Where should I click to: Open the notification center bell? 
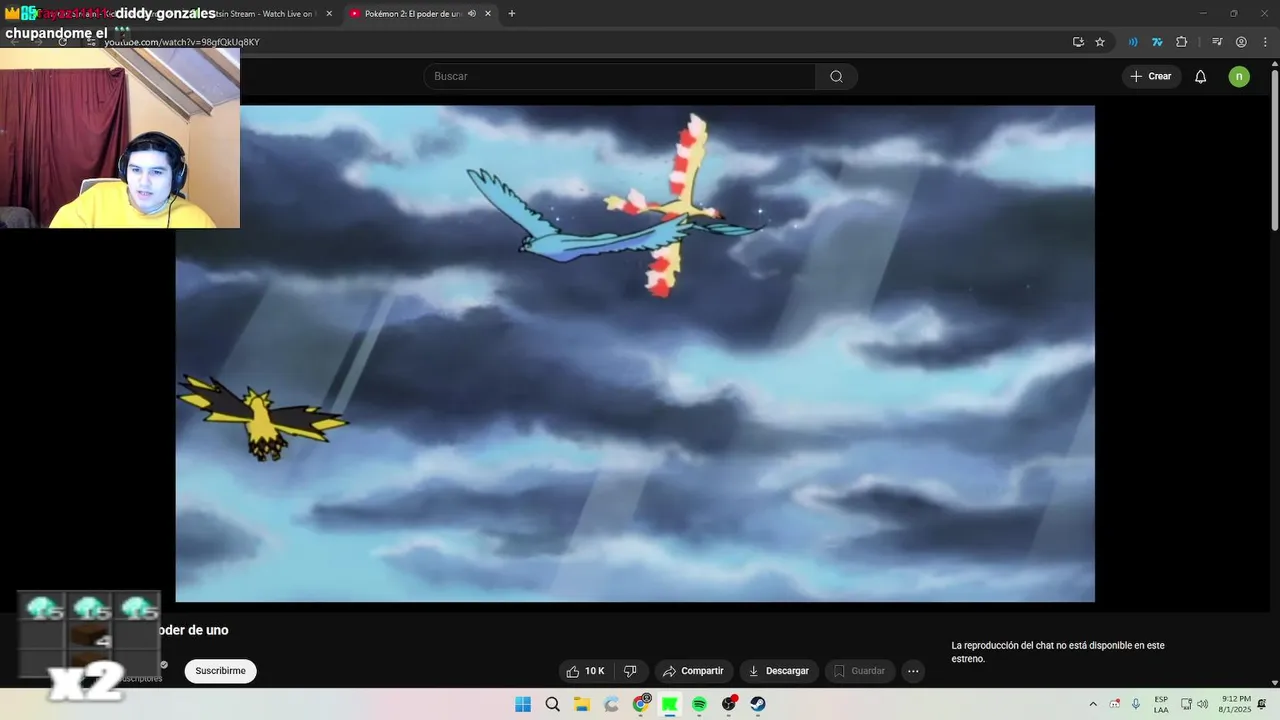(1262, 704)
